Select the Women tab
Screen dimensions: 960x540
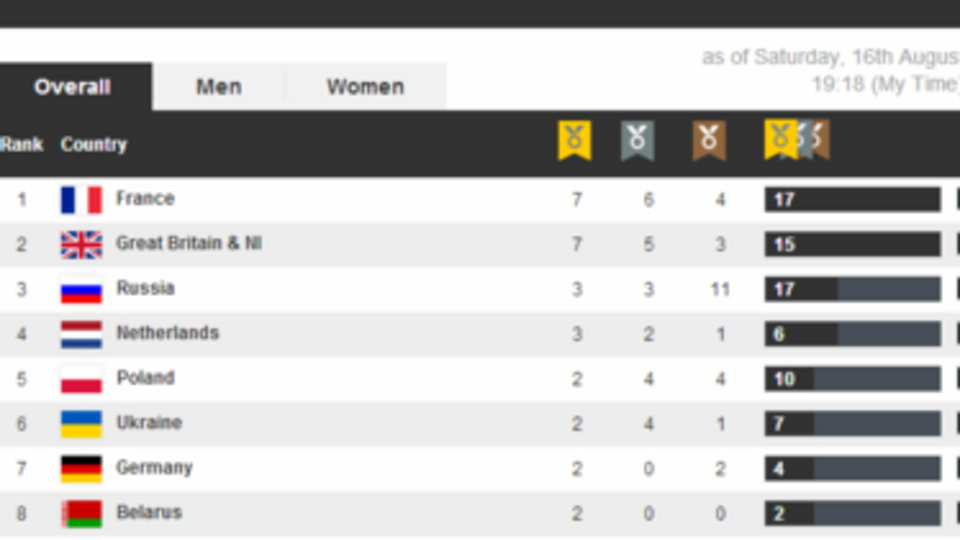click(x=365, y=87)
